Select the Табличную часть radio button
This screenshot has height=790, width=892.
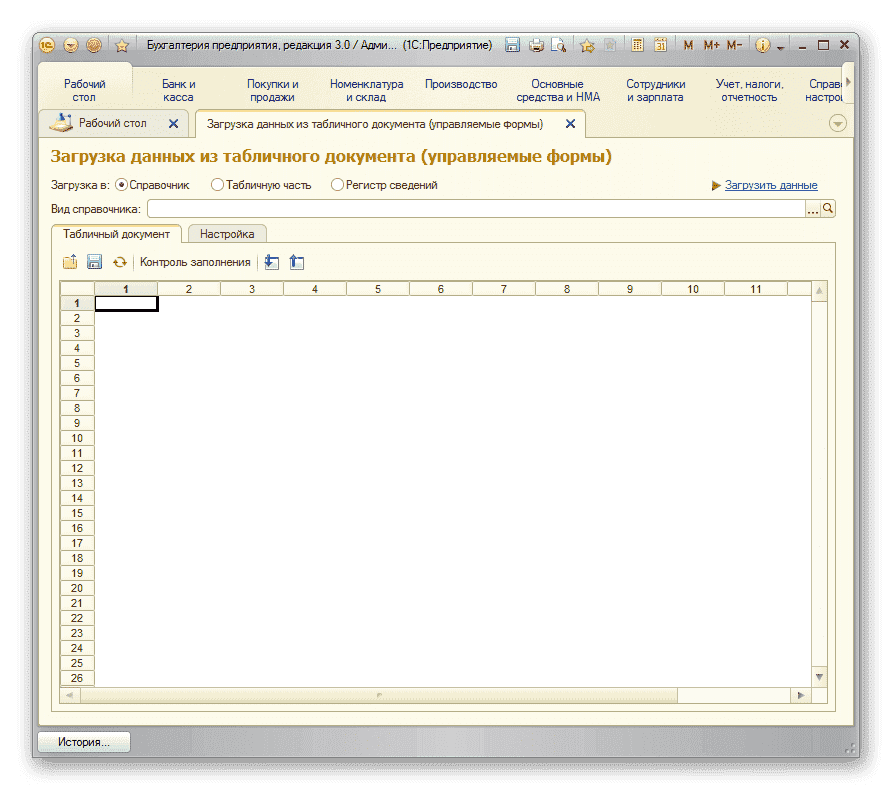(217, 184)
